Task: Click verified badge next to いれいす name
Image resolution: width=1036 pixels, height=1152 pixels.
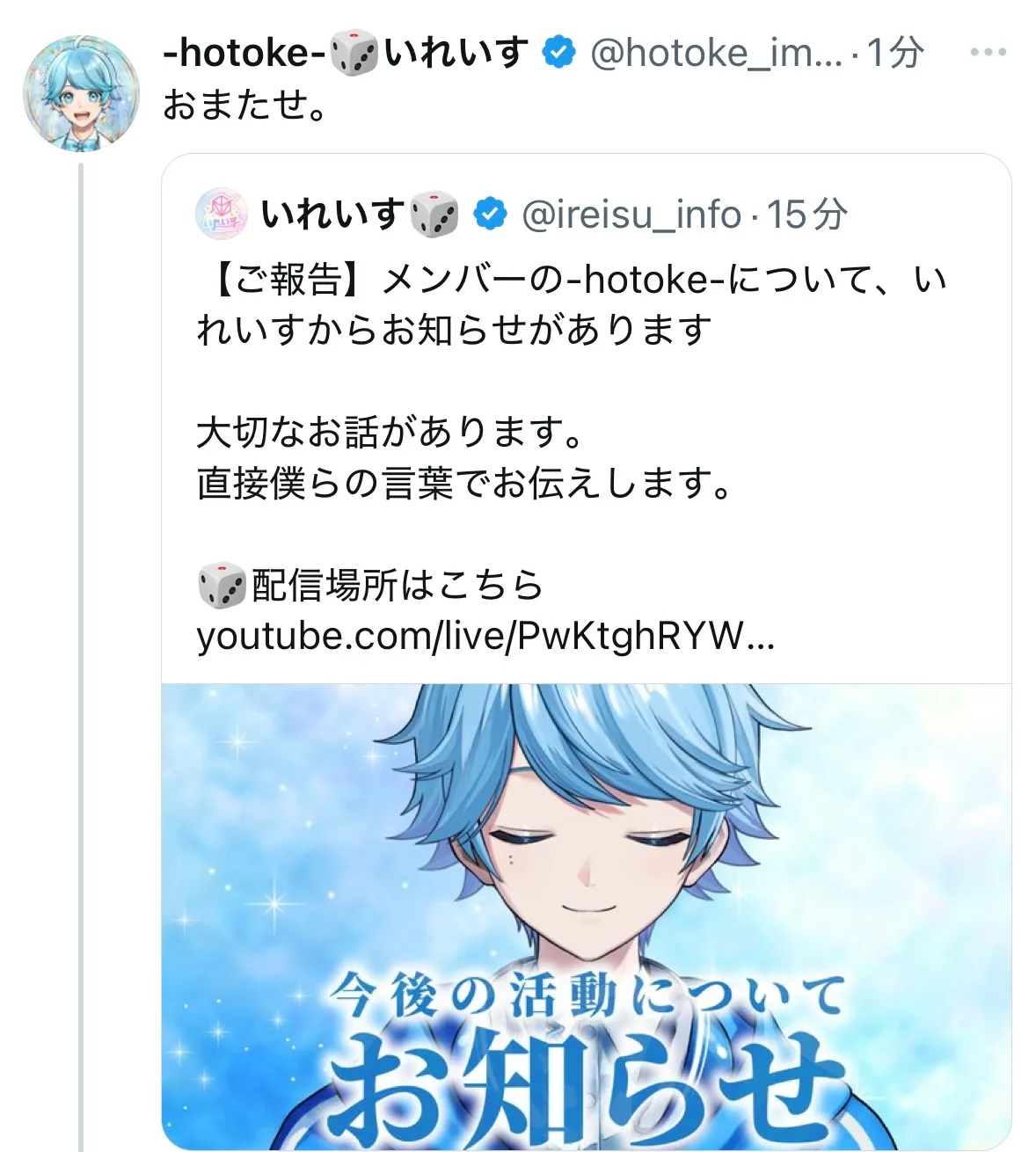Action: (x=491, y=215)
